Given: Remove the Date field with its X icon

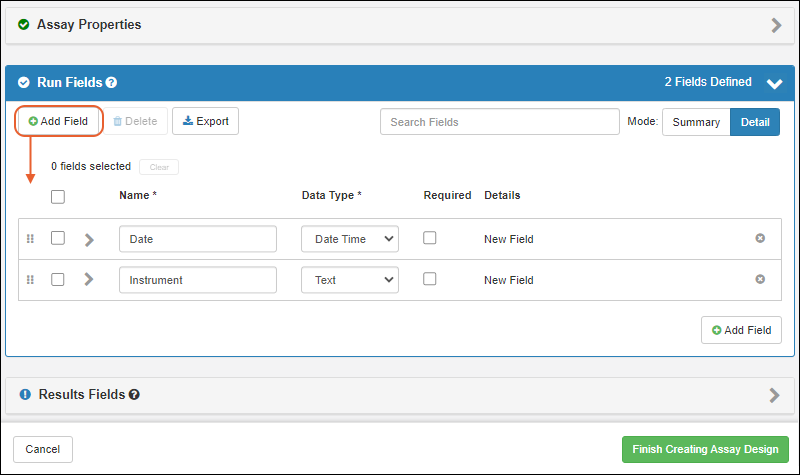Looking at the screenshot, I should click(x=760, y=238).
